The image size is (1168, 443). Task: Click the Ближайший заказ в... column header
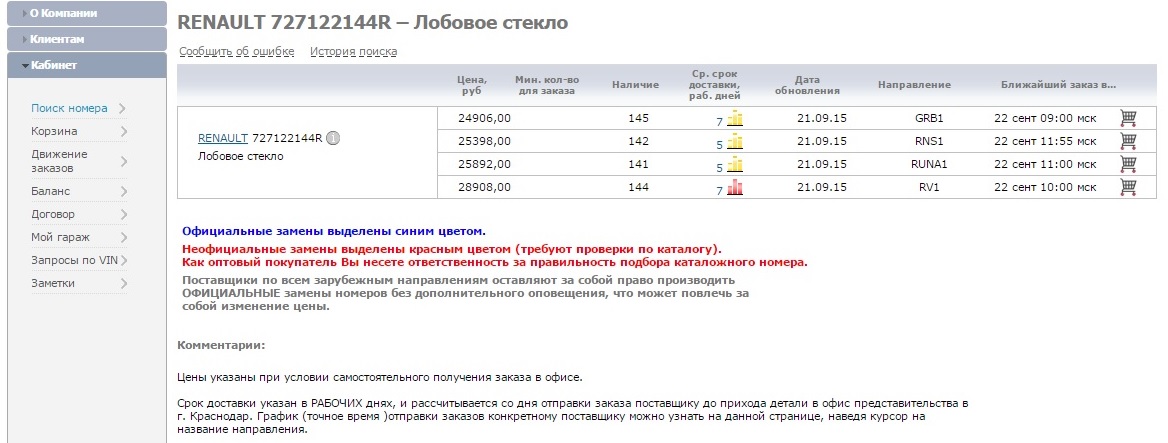(x=1058, y=85)
